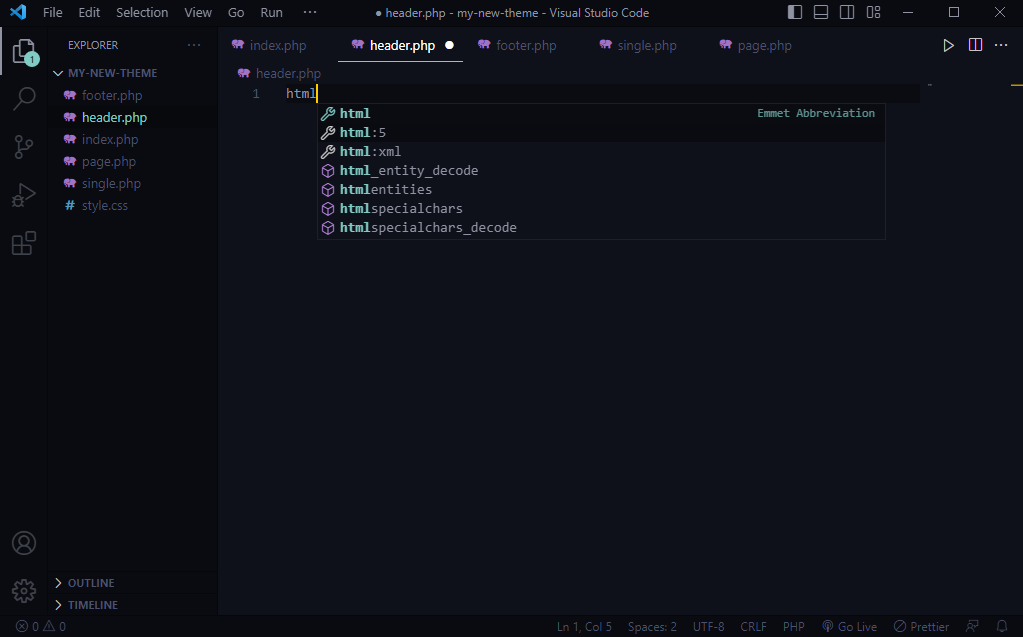Screen dimensions: 1023x637
Task: Change language mode PHP in status bar
Action: (x=793, y=627)
